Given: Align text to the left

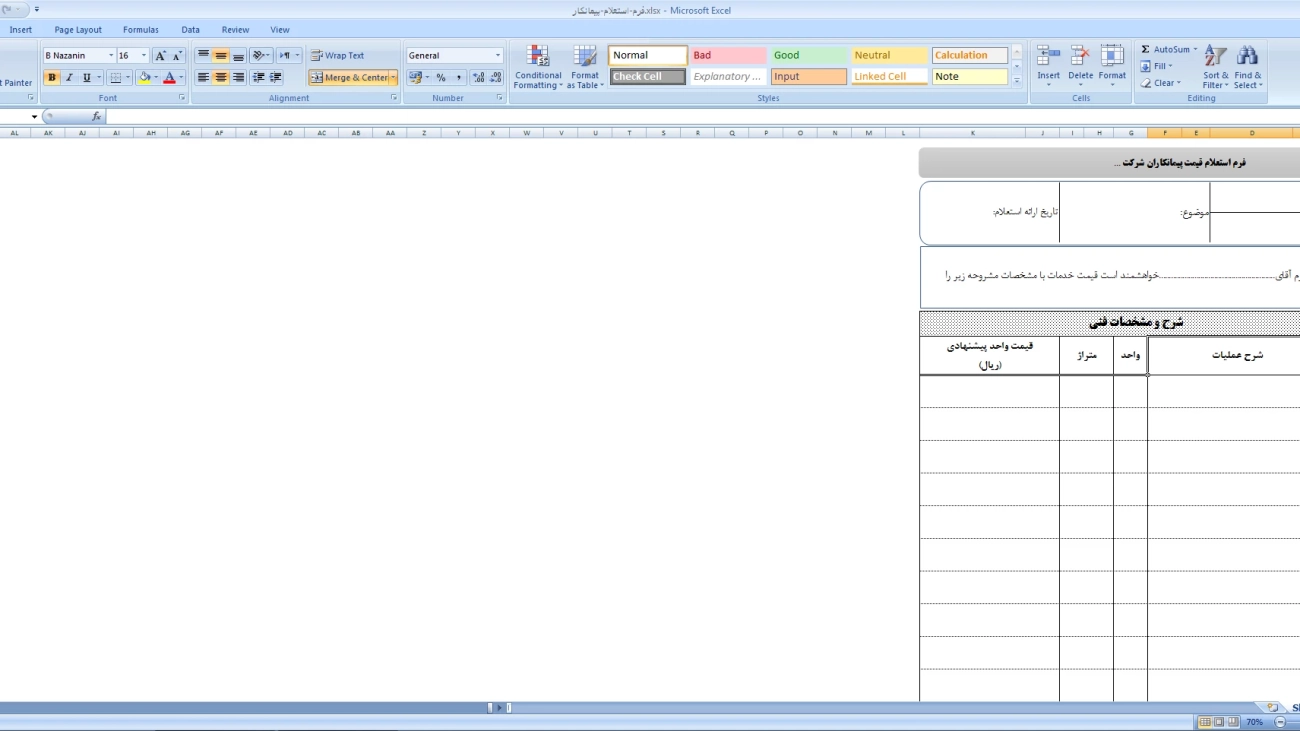Looking at the screenshot, I should tap(204, 78).
